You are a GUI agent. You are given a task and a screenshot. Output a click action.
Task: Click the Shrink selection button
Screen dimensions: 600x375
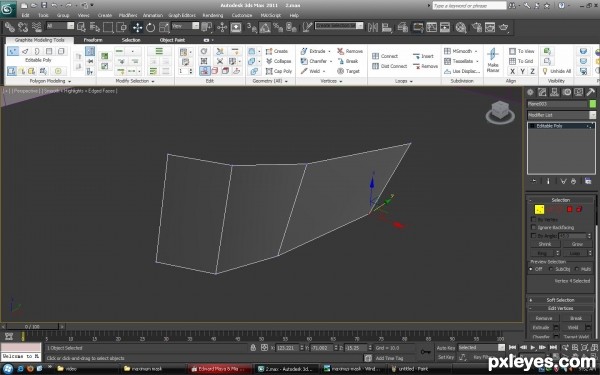pos(545,244)
